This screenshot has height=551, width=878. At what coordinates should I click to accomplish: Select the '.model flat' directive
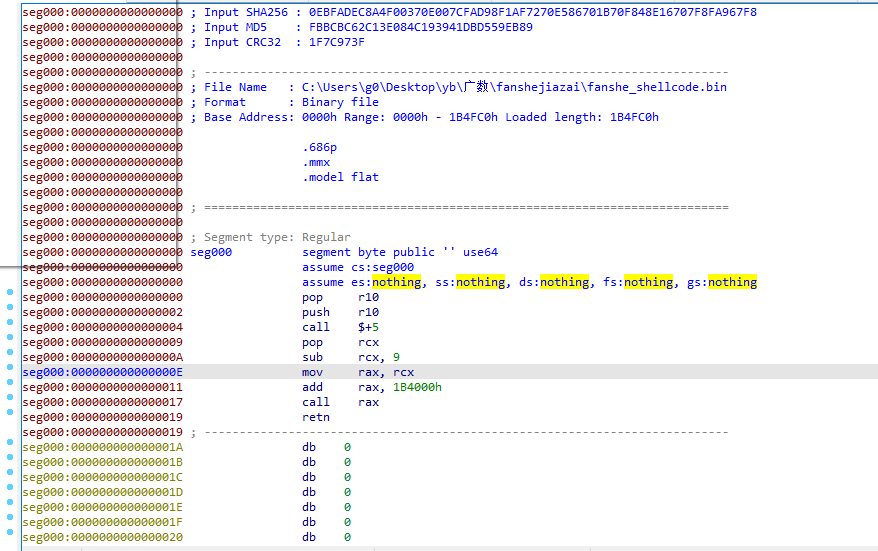[340, 178]
